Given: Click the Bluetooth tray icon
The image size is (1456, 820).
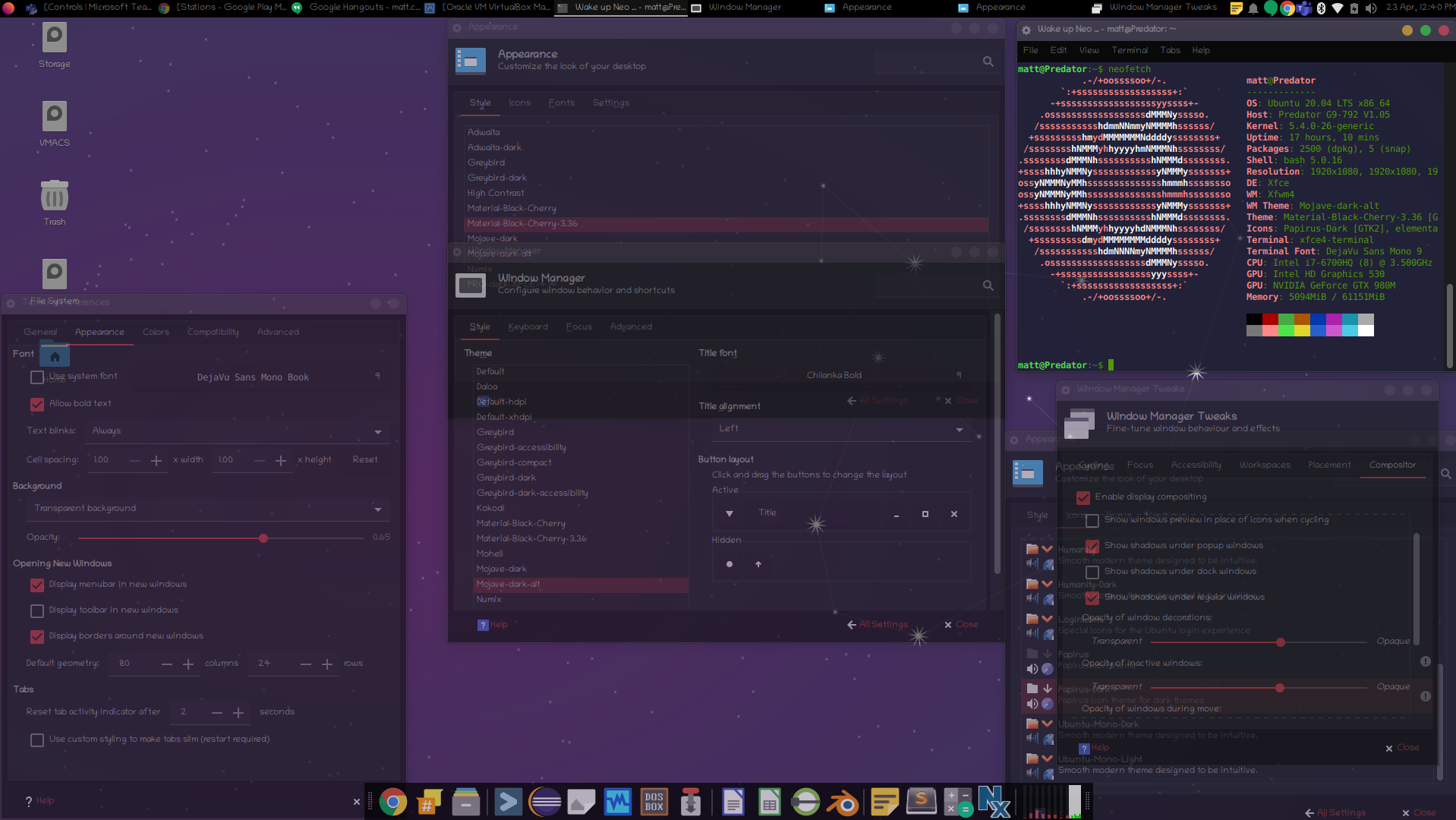Looking at the screenshot, I should point(1321,8).
